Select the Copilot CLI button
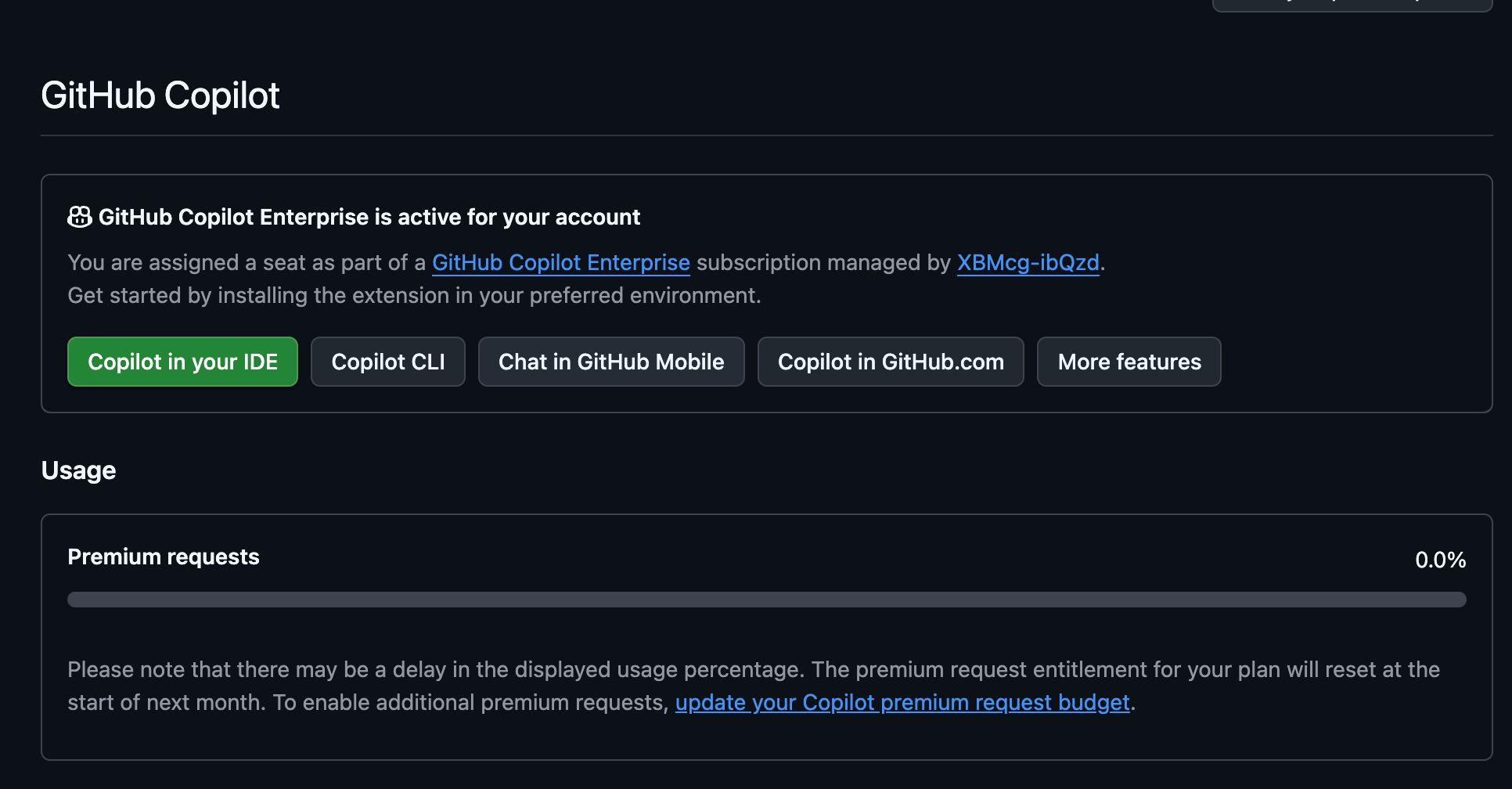Image resolution: width=1512 pixels, height=789 pixels. coord(387,362)
